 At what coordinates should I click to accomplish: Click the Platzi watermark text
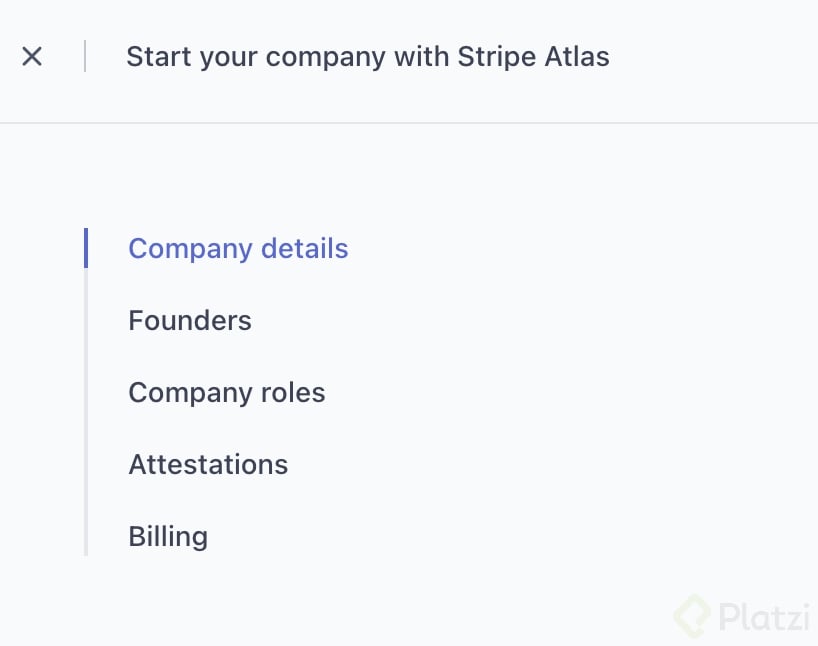coord(764,617)
